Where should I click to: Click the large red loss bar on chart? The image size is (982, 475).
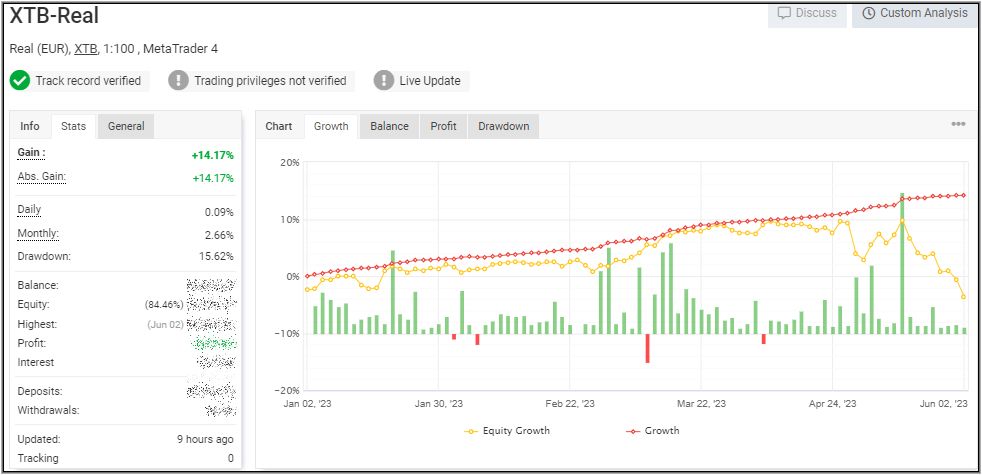point(647,348)
